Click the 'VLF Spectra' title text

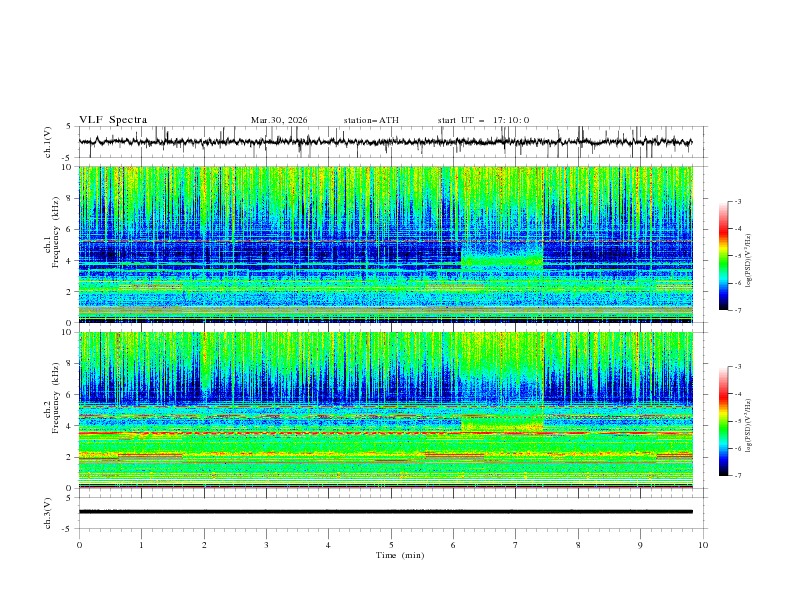click(x=113, y=120)
